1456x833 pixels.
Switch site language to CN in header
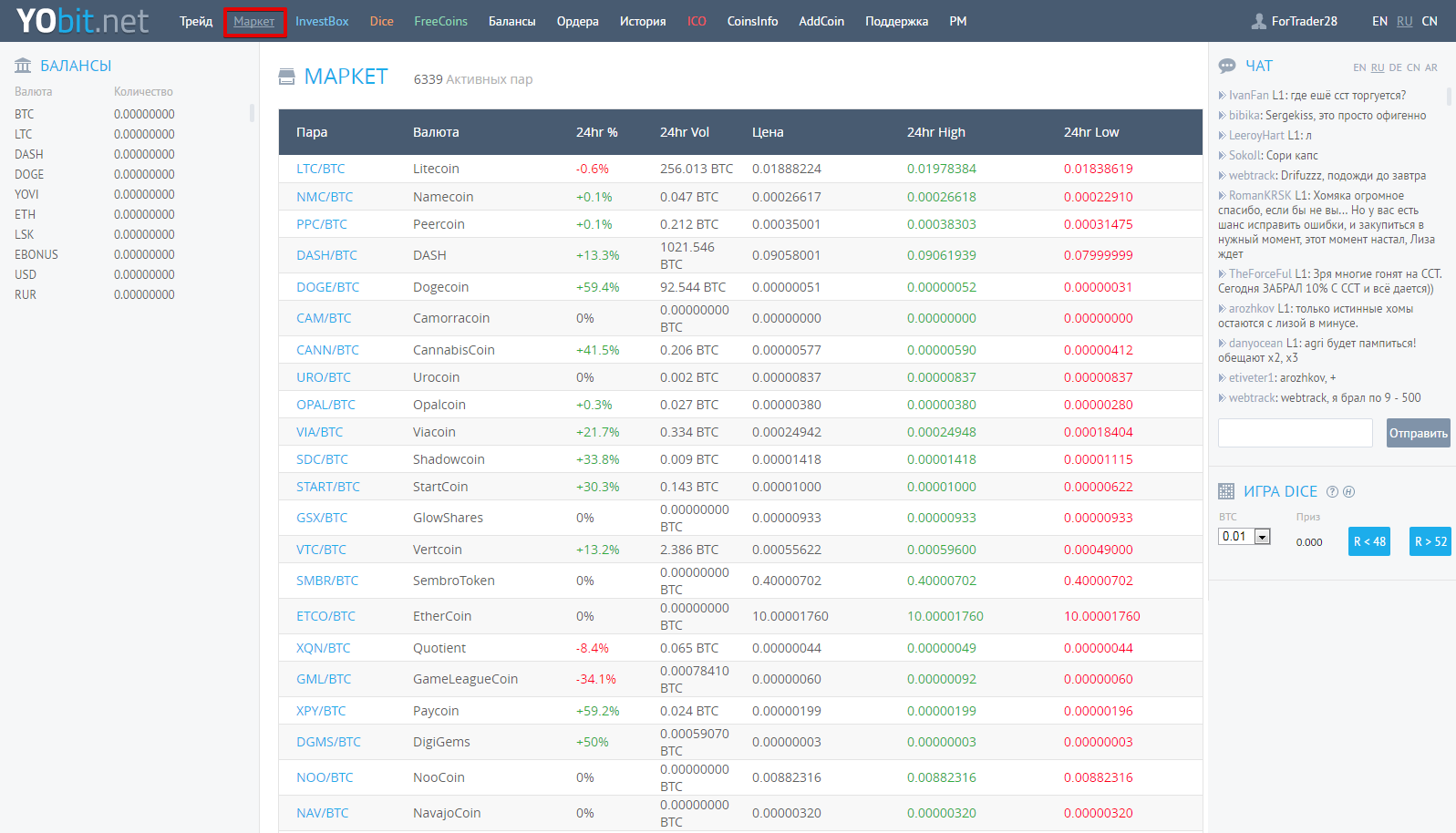coord(1430,21)
